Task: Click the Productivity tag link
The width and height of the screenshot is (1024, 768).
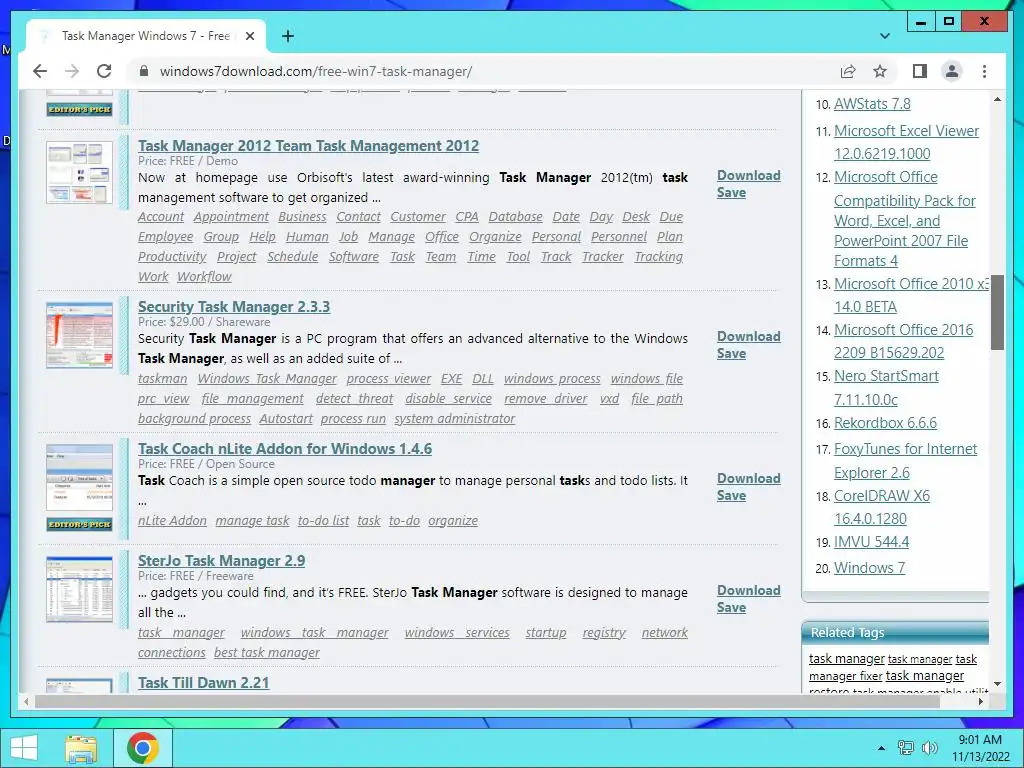Action: (x=172, y=257)
